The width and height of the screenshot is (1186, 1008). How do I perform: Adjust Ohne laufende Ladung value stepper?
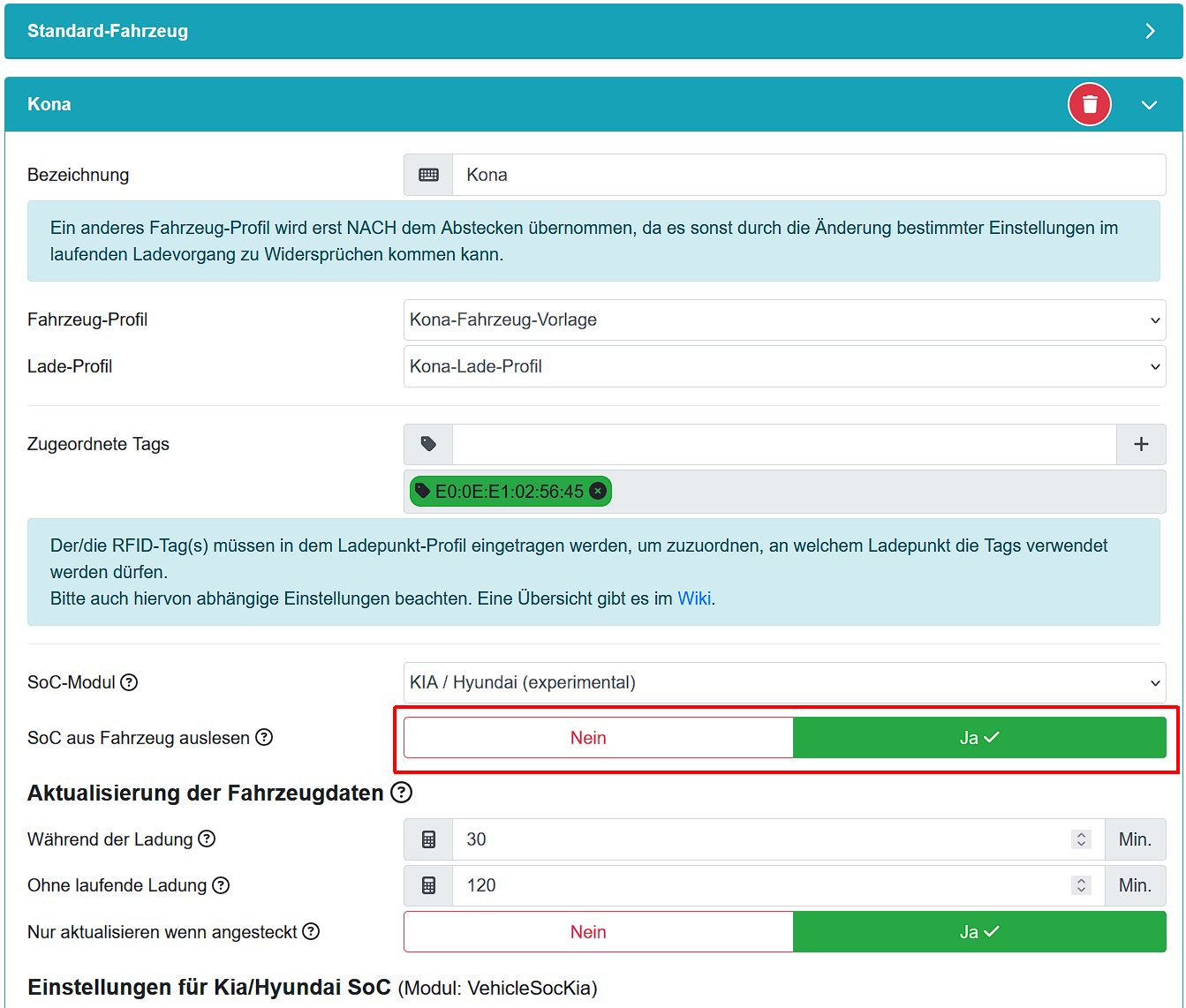pyautogui.click(x=1081, y=885)
